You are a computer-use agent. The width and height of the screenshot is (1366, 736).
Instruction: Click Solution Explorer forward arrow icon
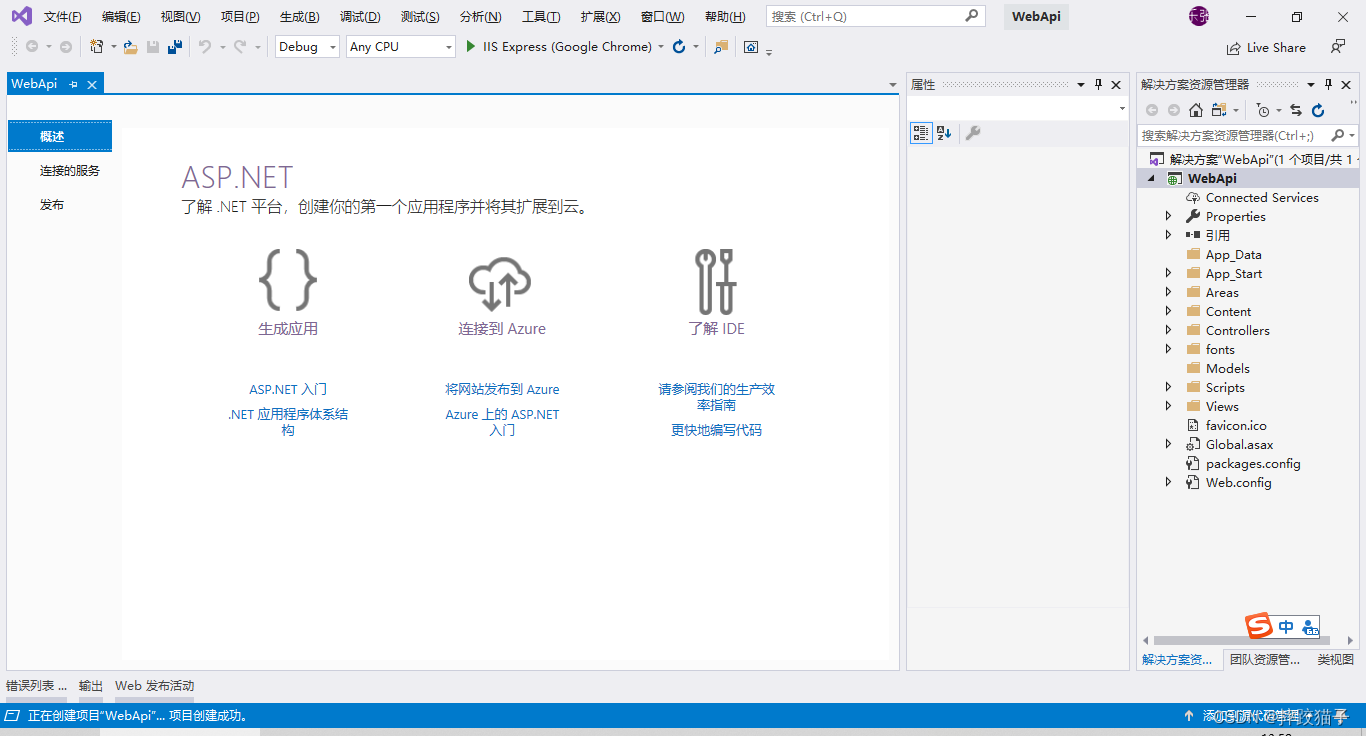click(1174, 110)
